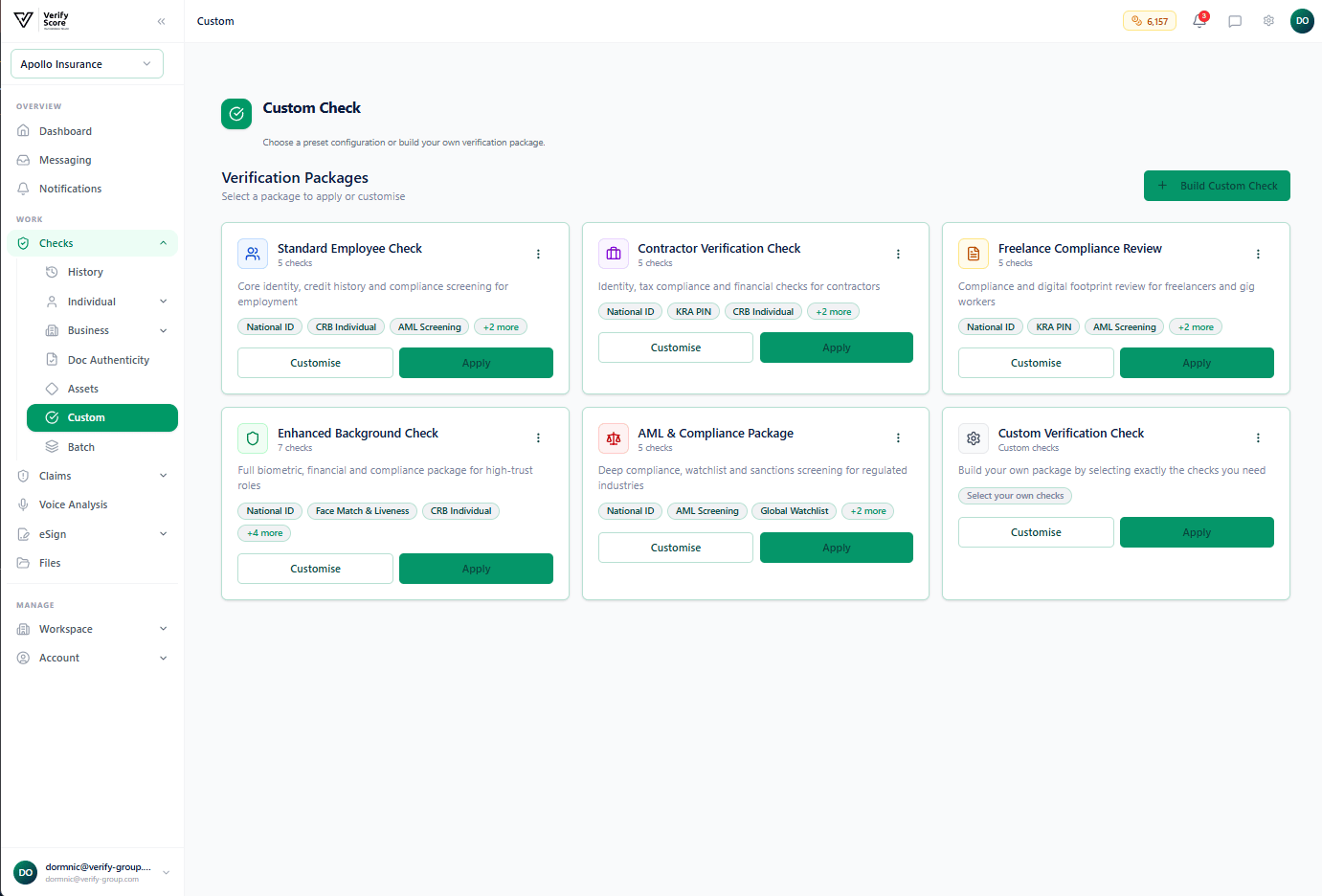Show +4 more checks in Enhanced Background
1322x896 pixels.
pos(264,533)
